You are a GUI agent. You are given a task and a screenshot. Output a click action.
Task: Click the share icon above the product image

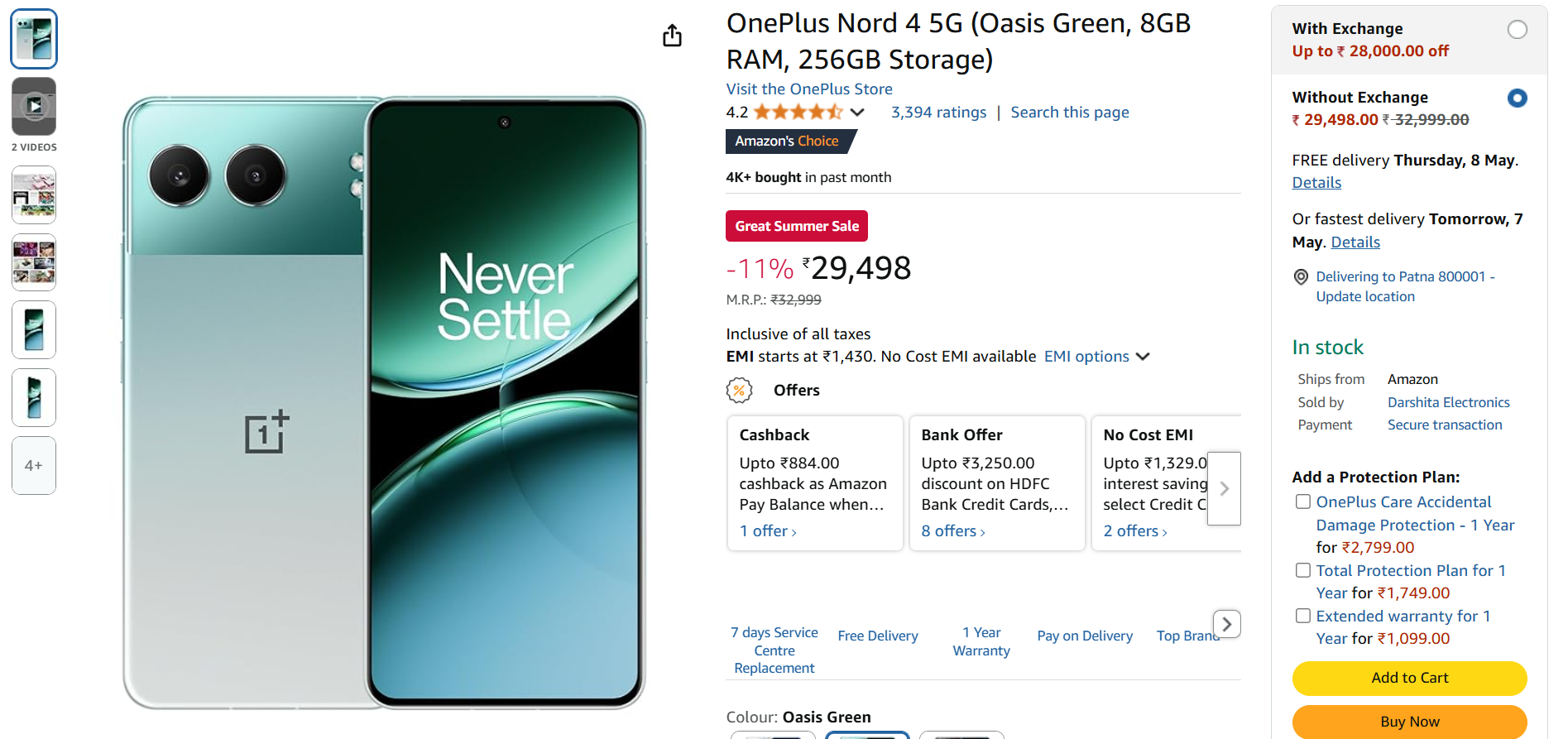click(x=672, y=36)
